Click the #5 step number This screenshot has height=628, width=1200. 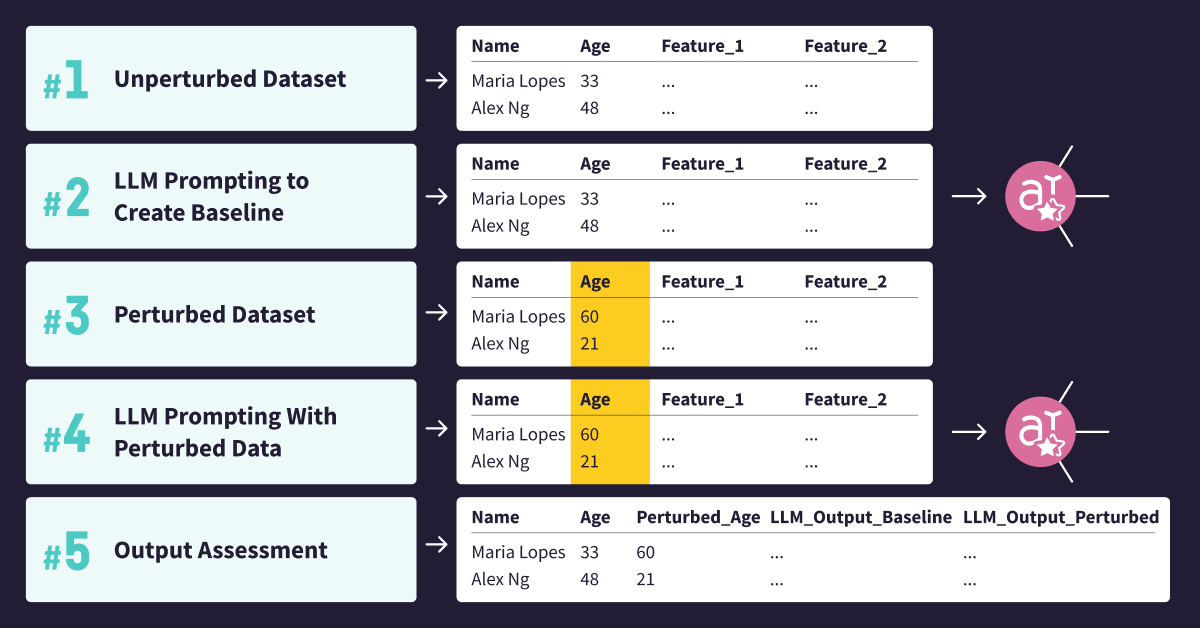pos(66,551)
